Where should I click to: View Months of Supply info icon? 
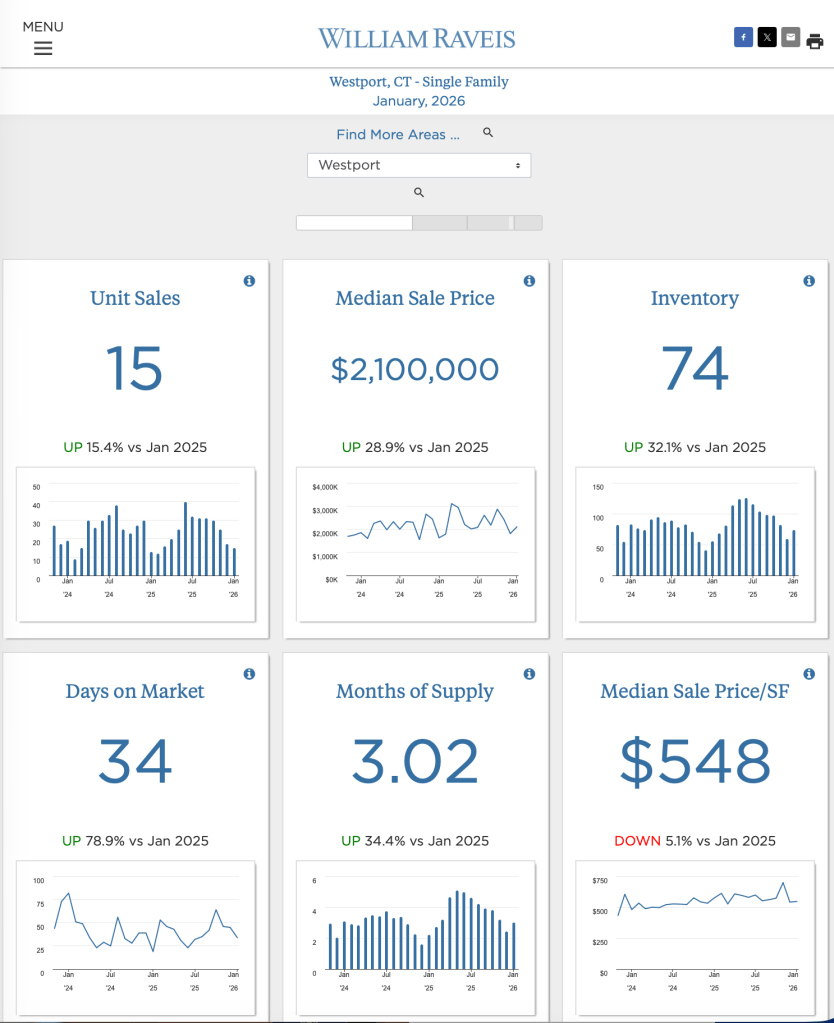pos(529,674)
